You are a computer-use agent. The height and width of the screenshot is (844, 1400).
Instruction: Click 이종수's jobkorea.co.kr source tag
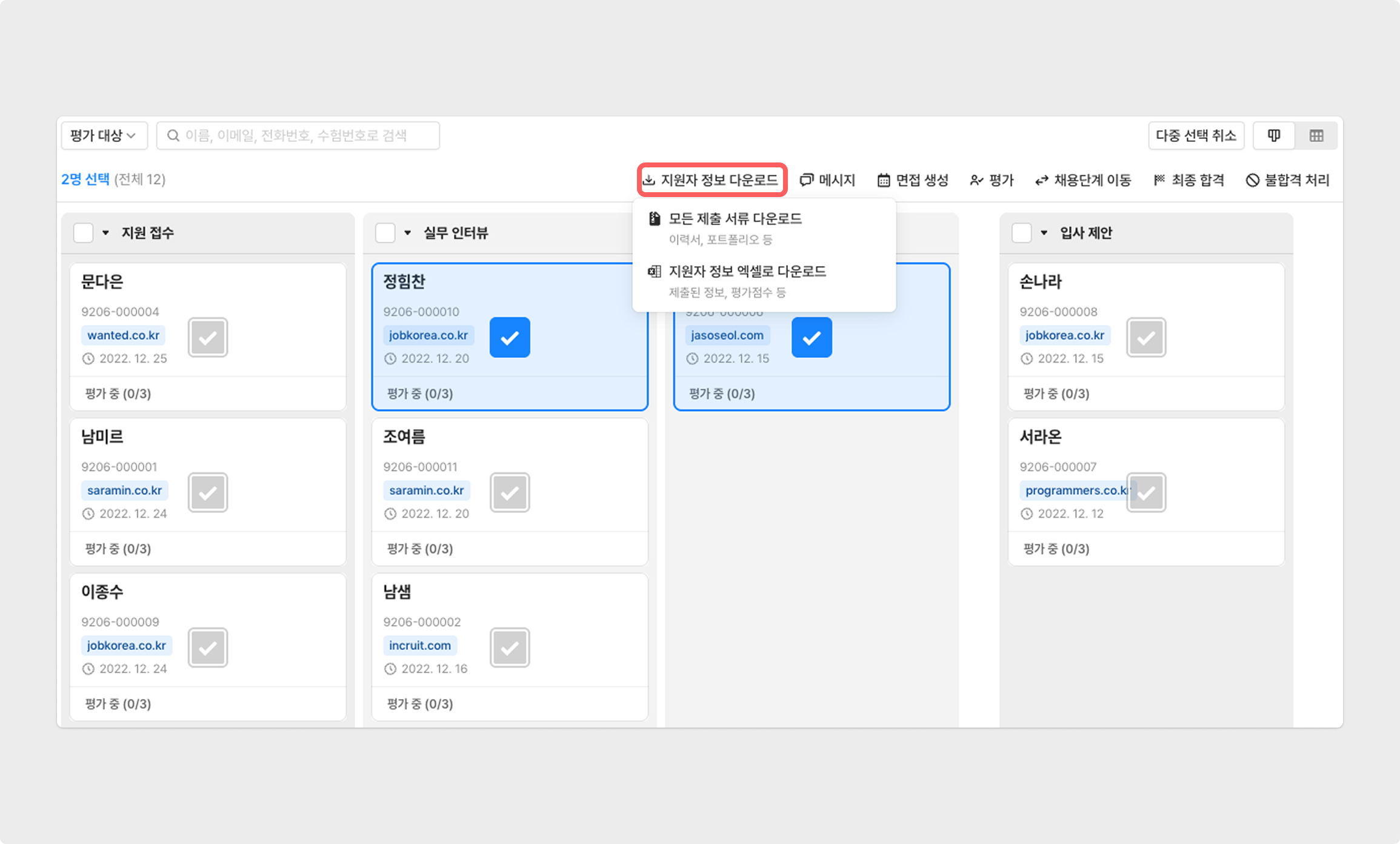pos(126,646)
